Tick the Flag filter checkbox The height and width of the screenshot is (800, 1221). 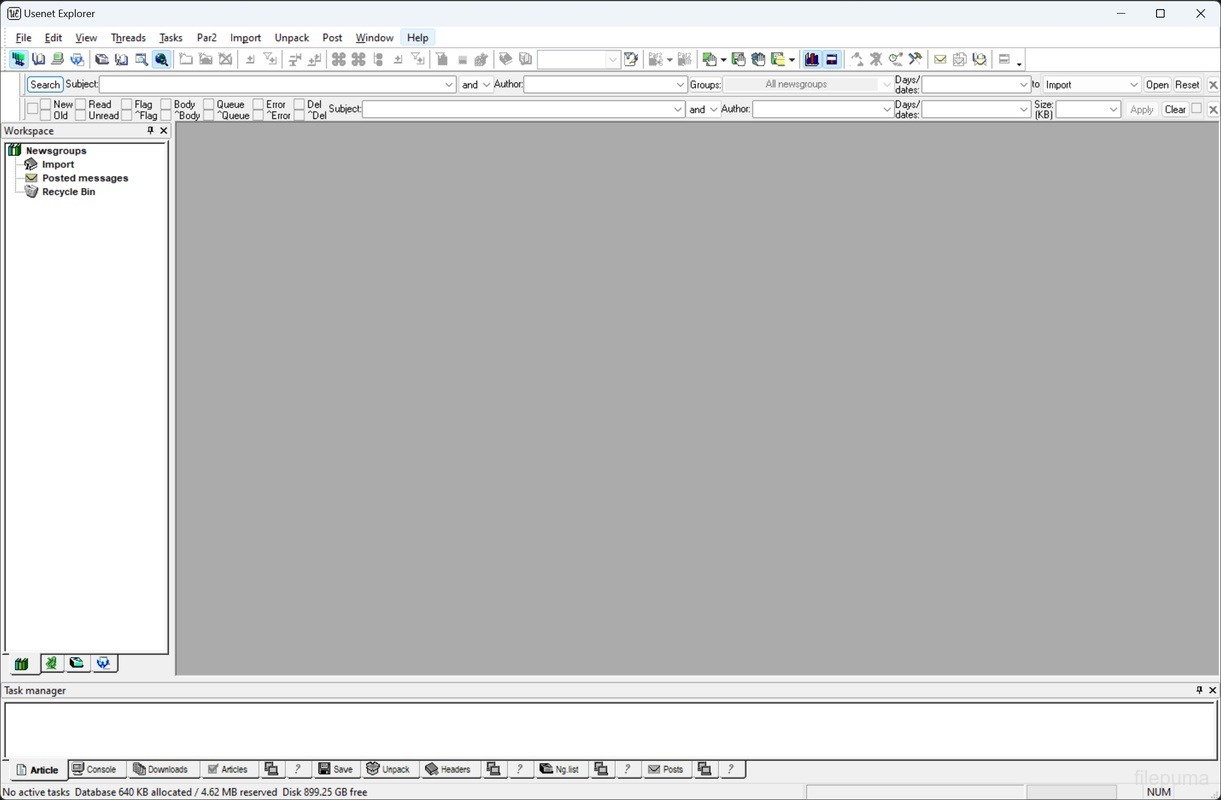pyautogui.click(x=127, y=104)
